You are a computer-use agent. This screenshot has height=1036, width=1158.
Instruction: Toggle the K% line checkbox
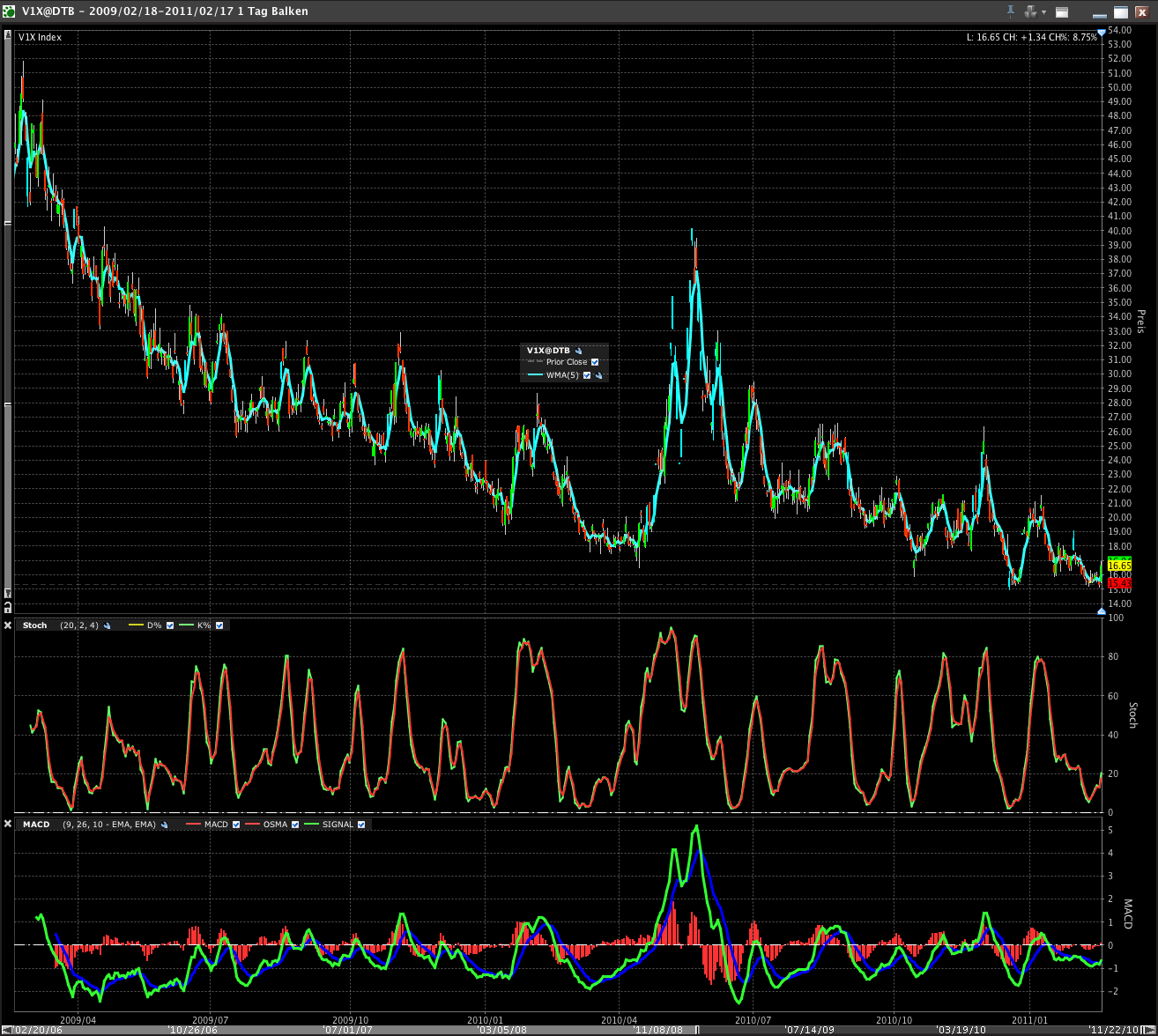pos(219,625)
